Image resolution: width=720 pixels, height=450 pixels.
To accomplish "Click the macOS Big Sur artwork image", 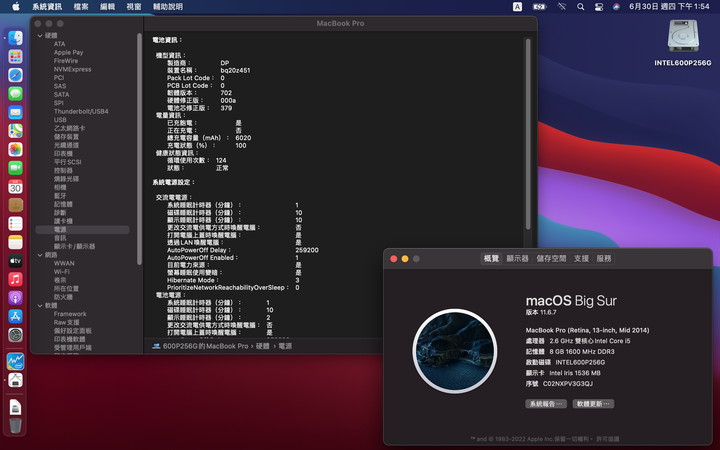I will tap(455, 351).
